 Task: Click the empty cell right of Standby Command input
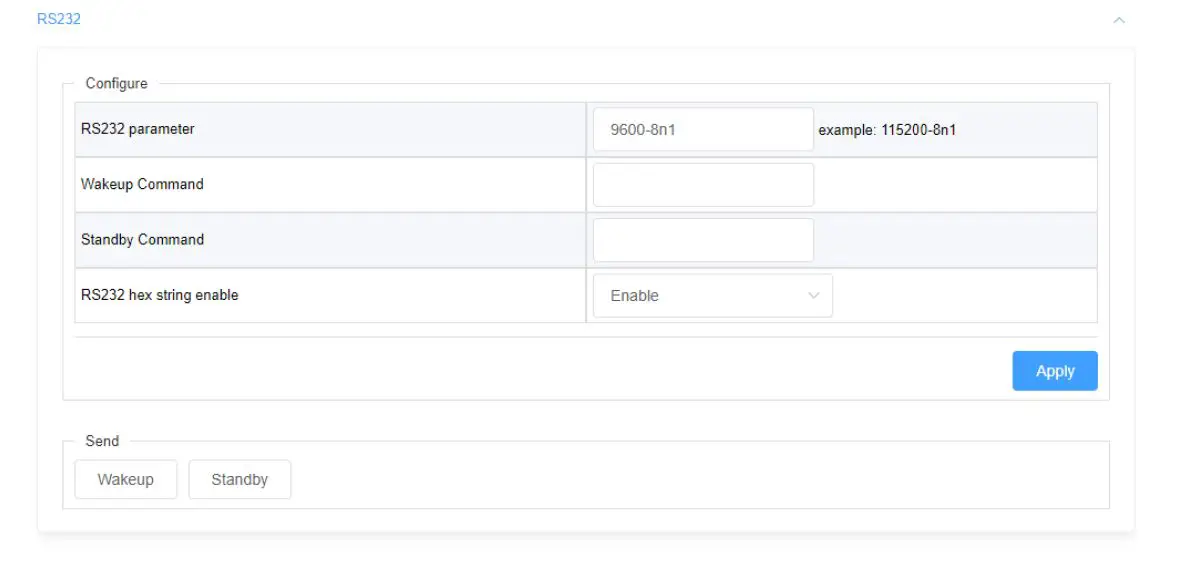click(955, 240)
